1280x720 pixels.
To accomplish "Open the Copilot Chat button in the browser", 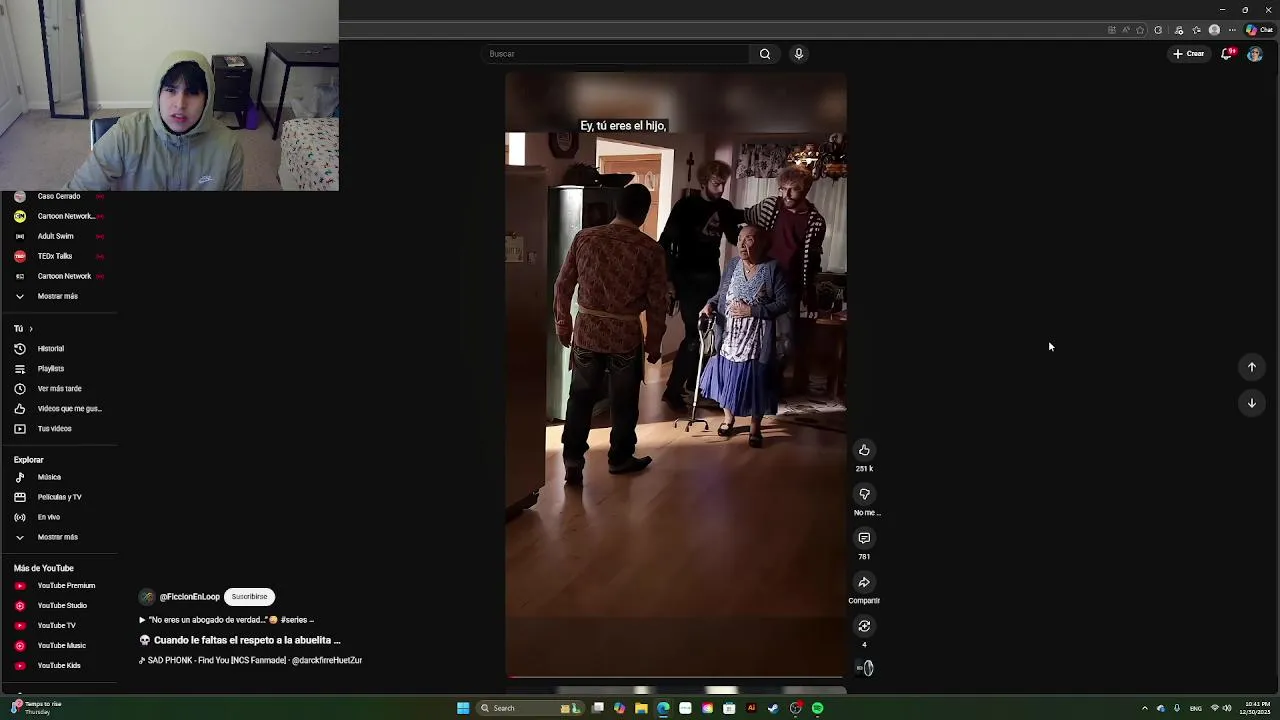I will coord(1259,30).
